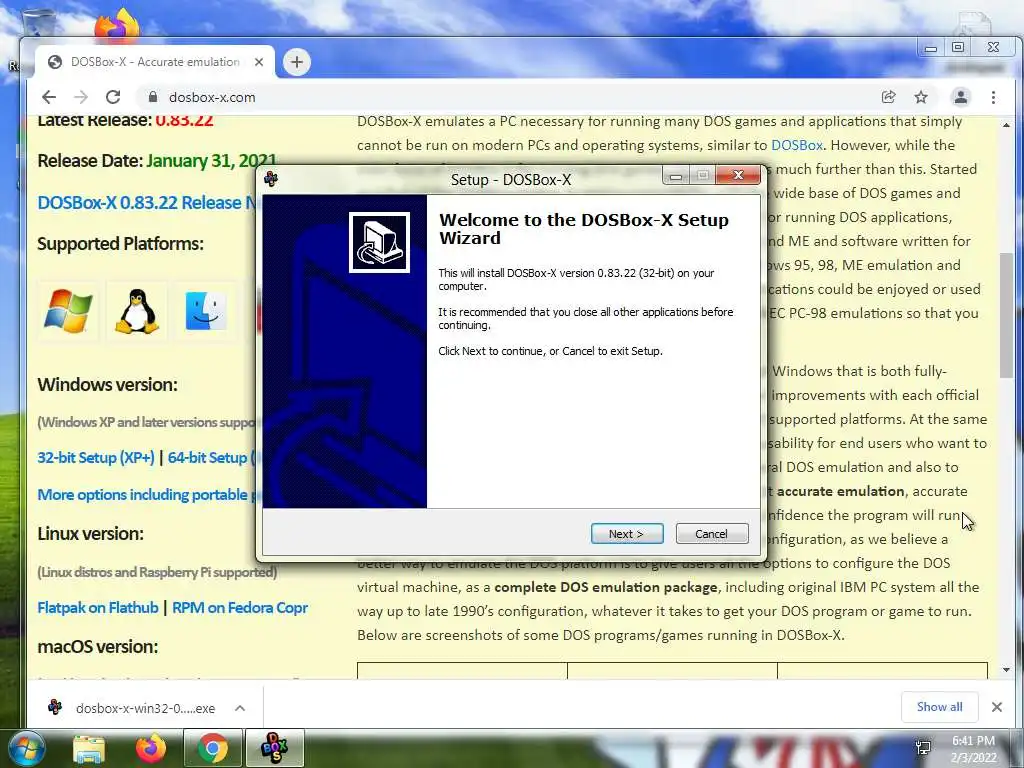Open the Windows Start menu
The height and width of the screenshot is (768, 1024).
click(x=26, y=748)
